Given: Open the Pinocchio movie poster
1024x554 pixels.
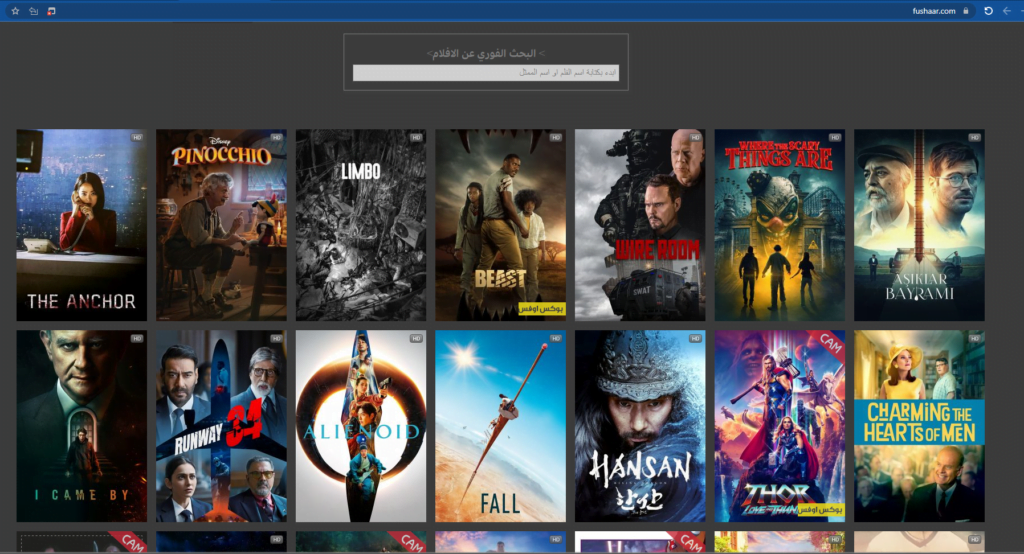Looking at the screenshot, I should (221, 225).
